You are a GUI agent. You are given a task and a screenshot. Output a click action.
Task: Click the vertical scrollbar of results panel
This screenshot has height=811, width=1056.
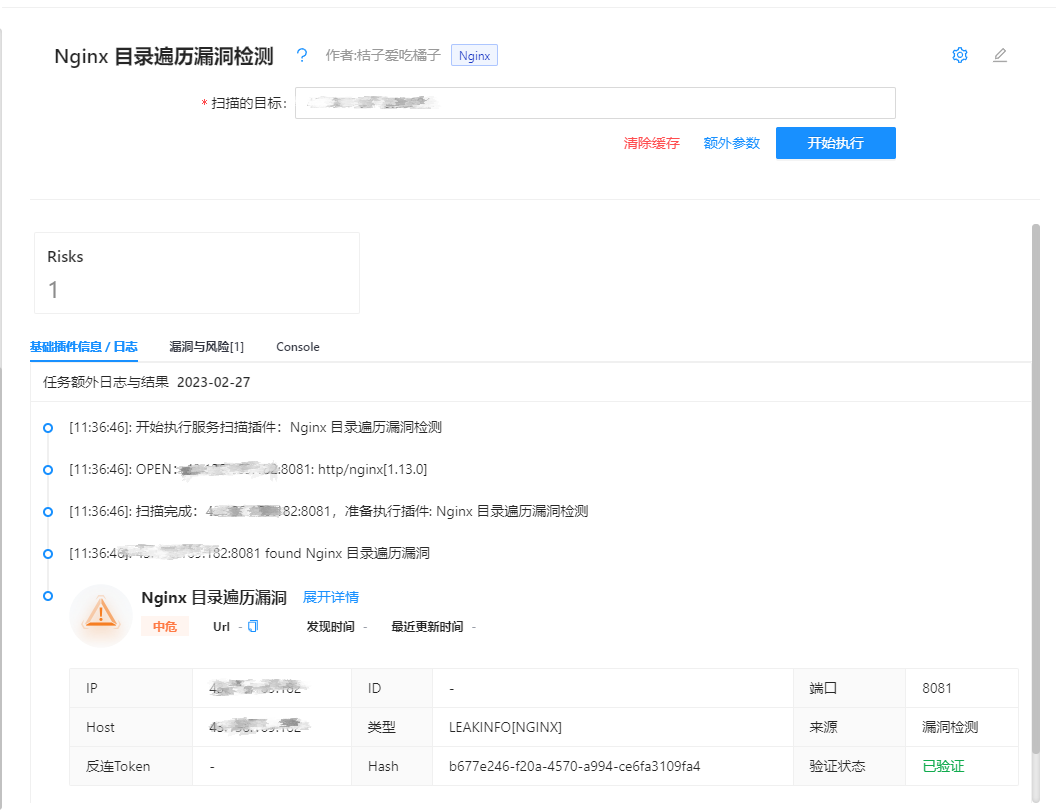(1036, 489)
